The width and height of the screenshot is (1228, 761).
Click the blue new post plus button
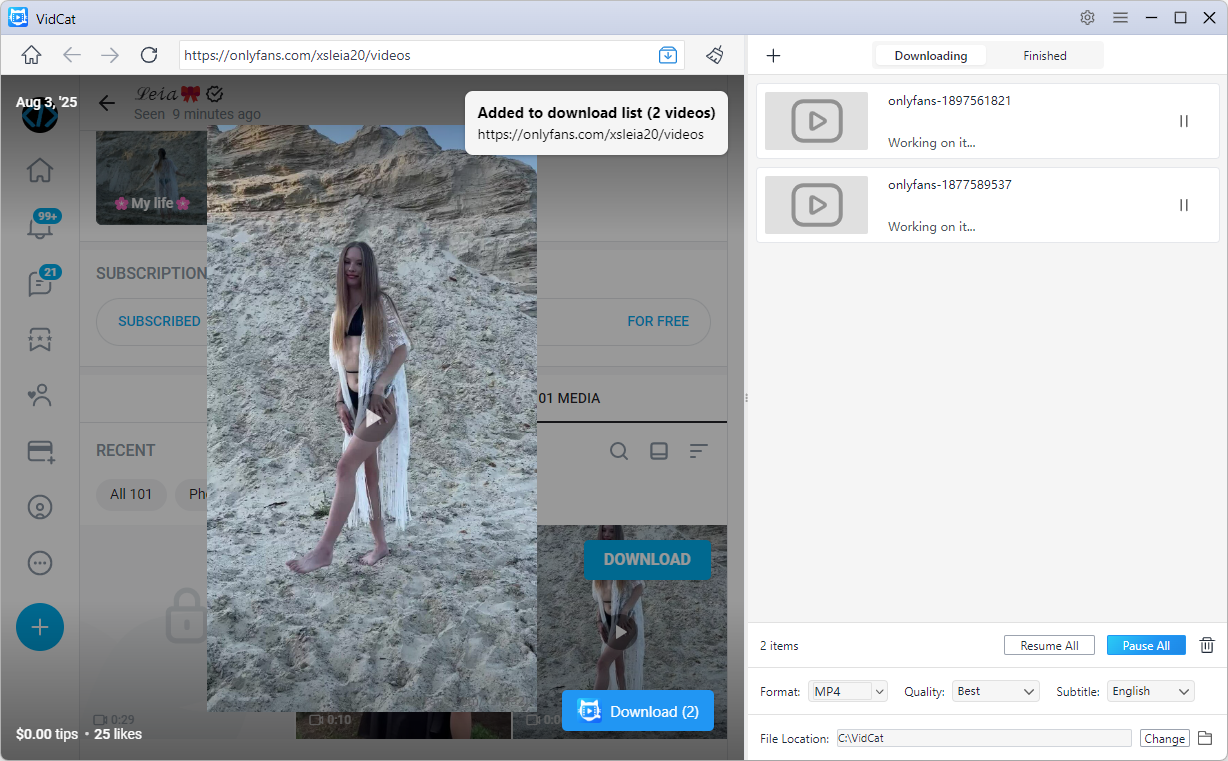coord(40,627)
